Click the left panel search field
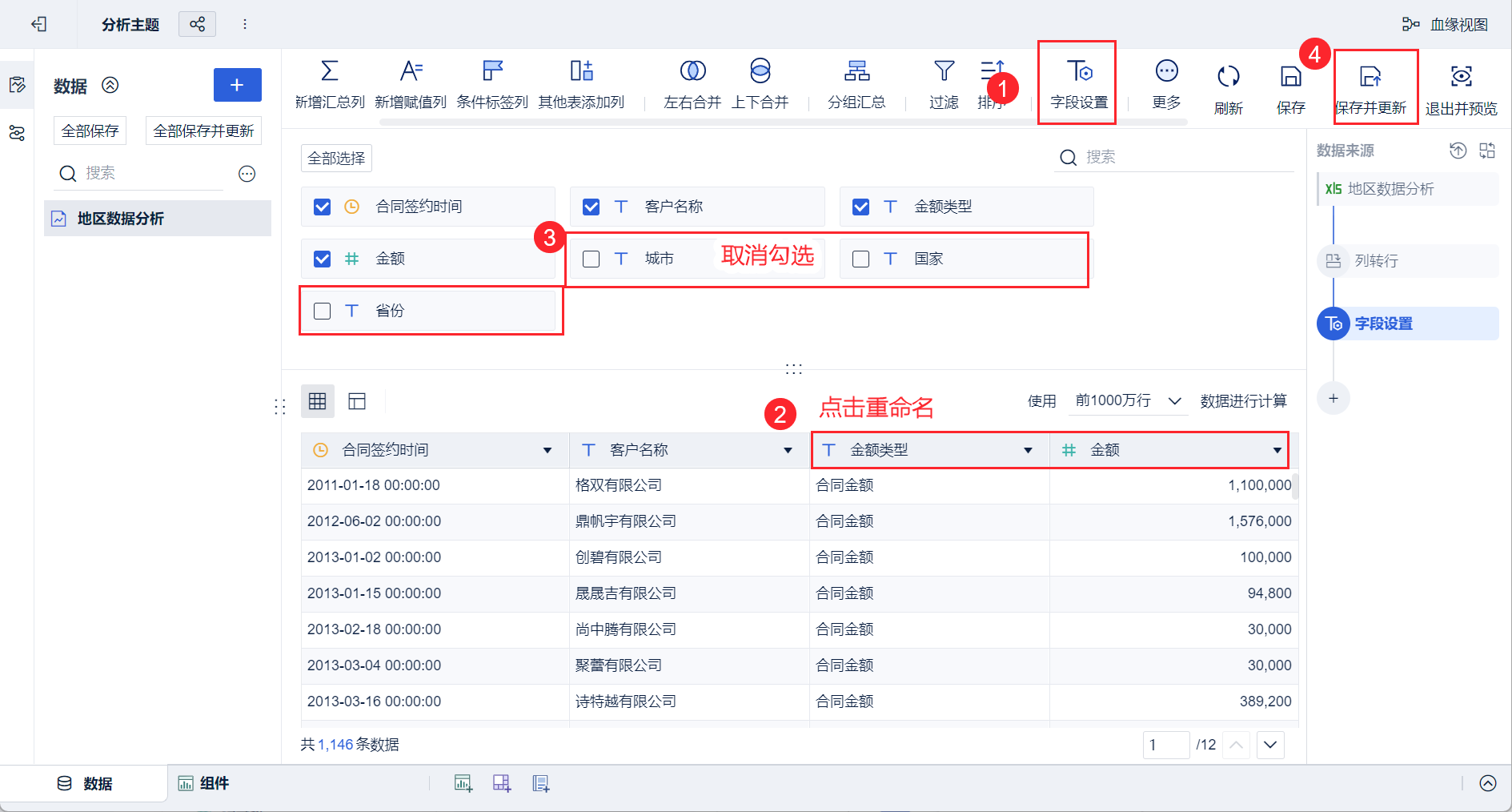 (x=140, y=173)
